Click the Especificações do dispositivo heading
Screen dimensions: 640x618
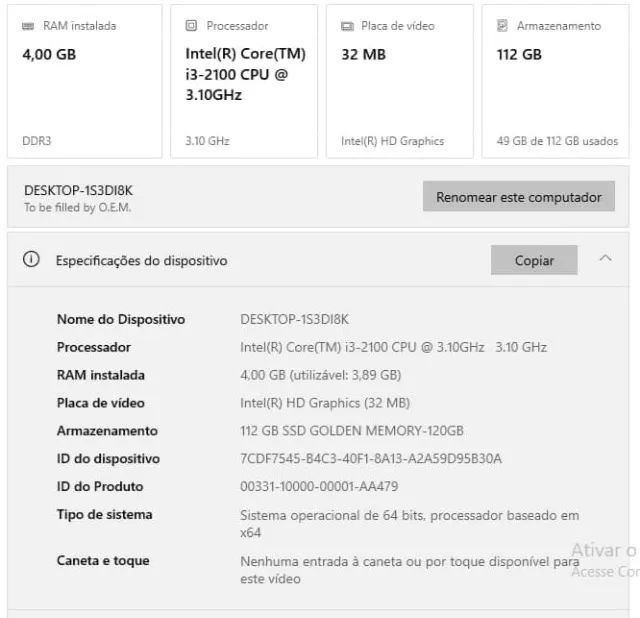pyautogui.click(x=141, y=261)
